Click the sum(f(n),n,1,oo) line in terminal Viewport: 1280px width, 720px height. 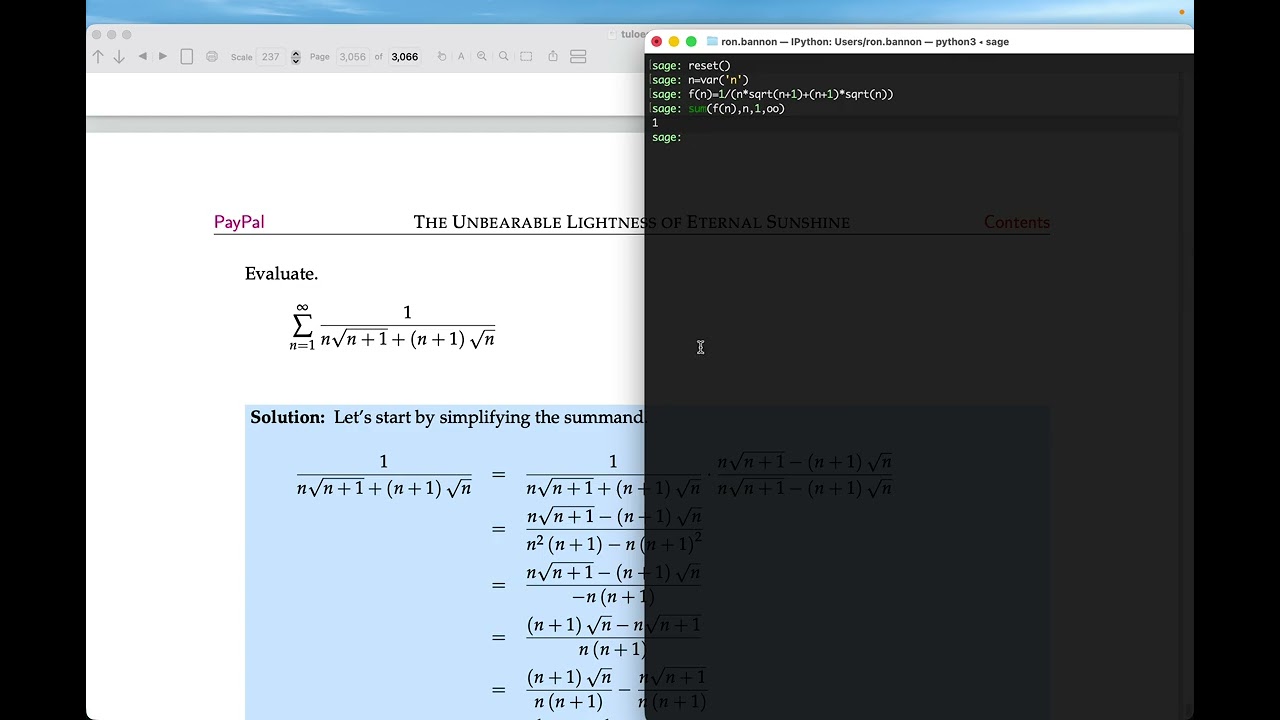[718, 109]
